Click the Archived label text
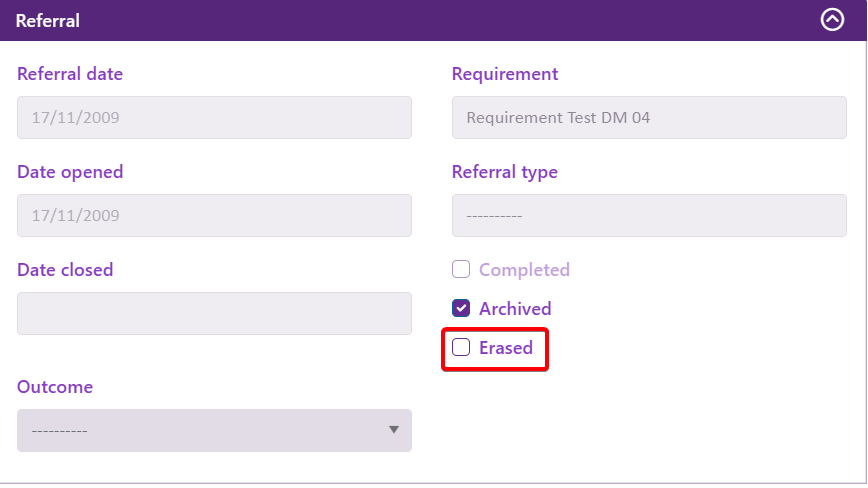The width and height of the screenshot is (868, 488). 515,309
